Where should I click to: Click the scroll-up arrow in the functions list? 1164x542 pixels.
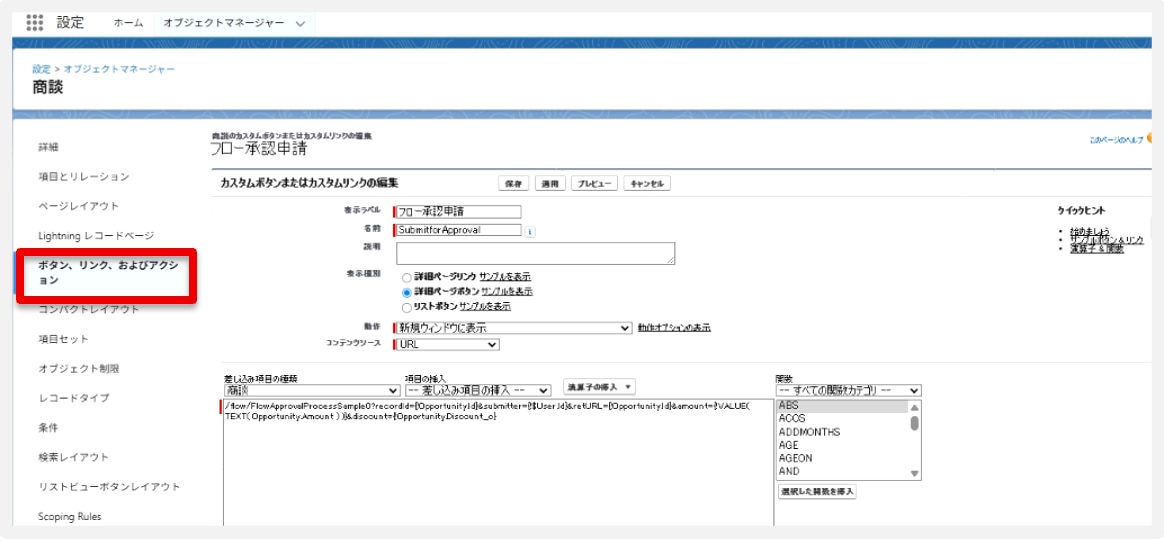914,407
